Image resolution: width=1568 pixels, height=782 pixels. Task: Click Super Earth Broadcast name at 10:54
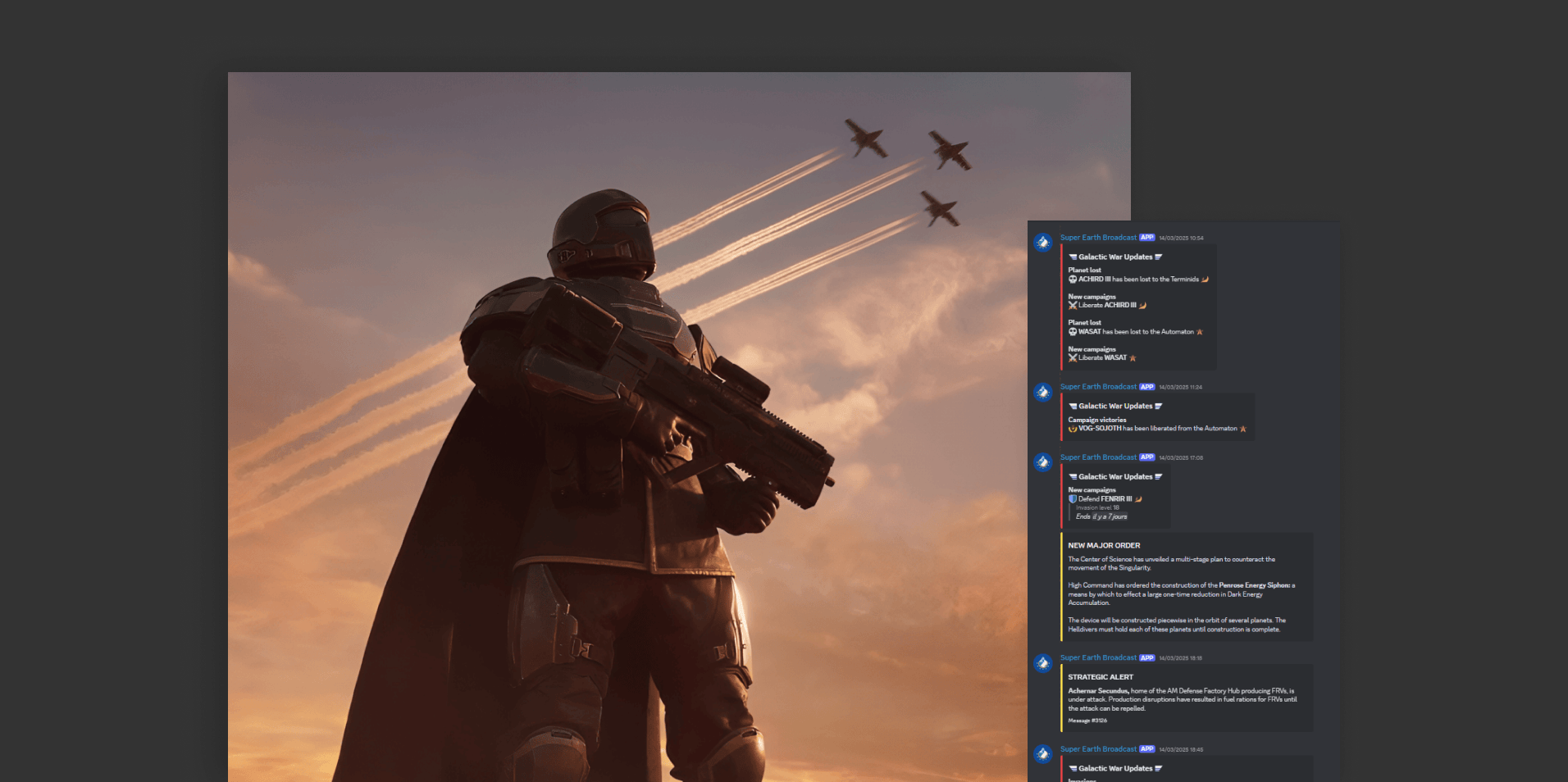pyautogui.click(x=1098, y=238)
